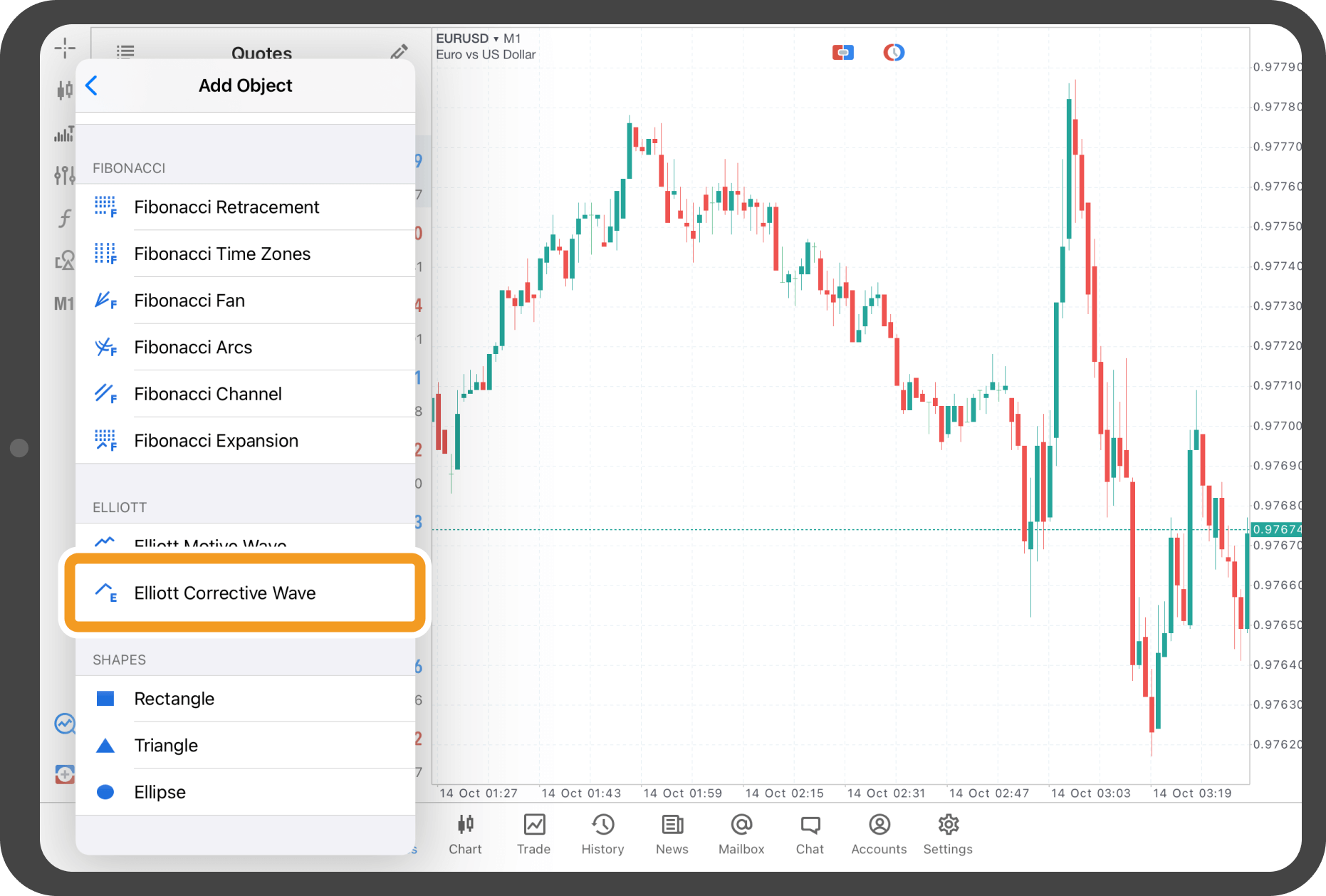Viewport: 1326px width, 896px height.
Task: Click the candlestick chart type icon
Action: [x=65, y=90]
